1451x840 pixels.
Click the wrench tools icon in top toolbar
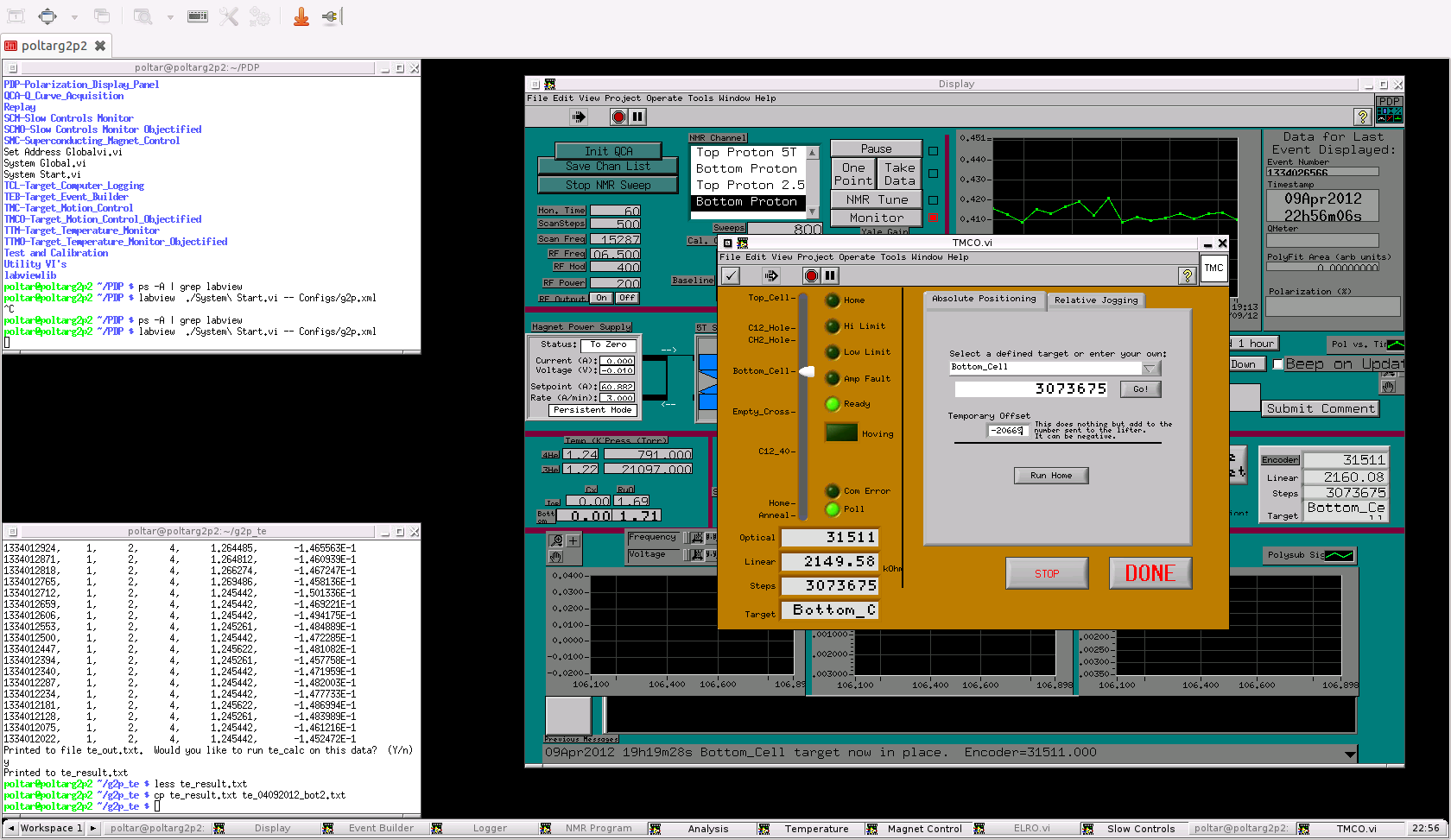coord(228,16)
